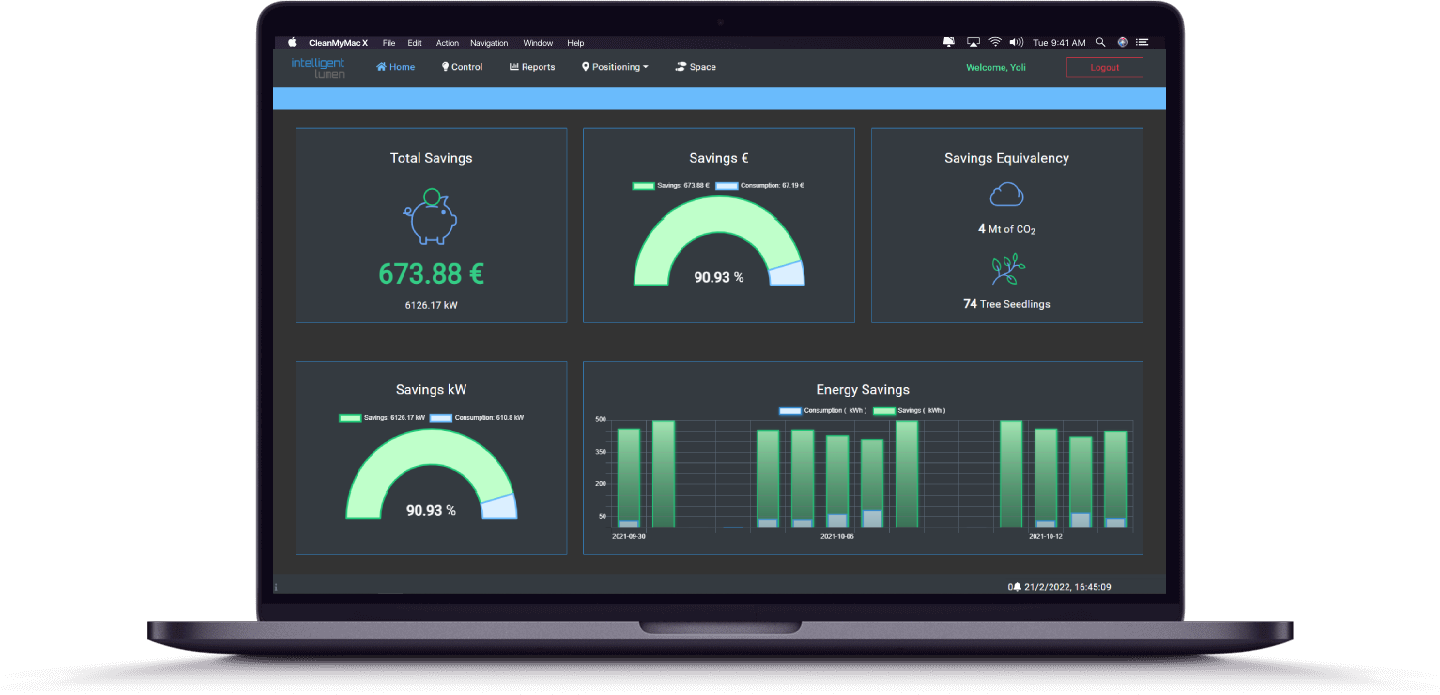This screenshot has height=695, width=1440.
Task: Click the 74 Tree Seedlings text
Action: tap(1007, 304)
